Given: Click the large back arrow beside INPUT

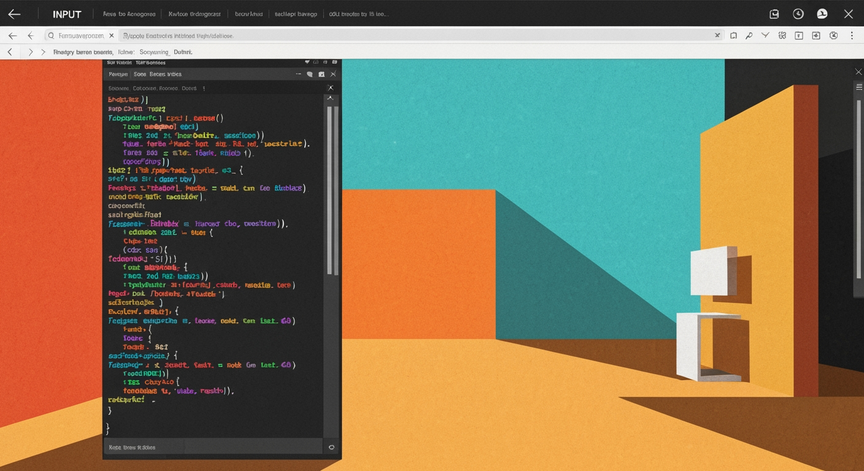Looking at the screenshot, I should point(14,14).
